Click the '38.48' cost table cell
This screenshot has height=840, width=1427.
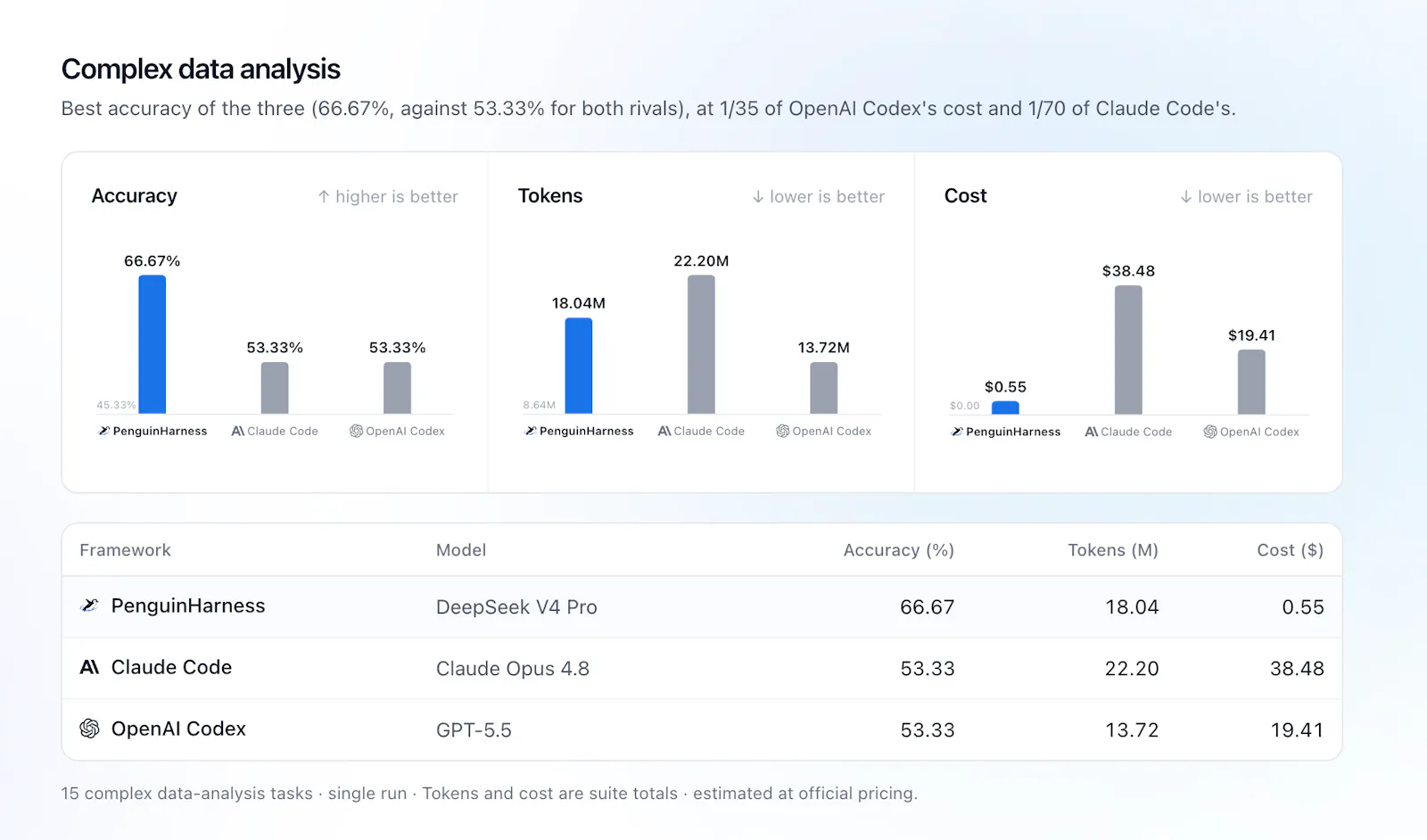click(x=1297, y=669)
